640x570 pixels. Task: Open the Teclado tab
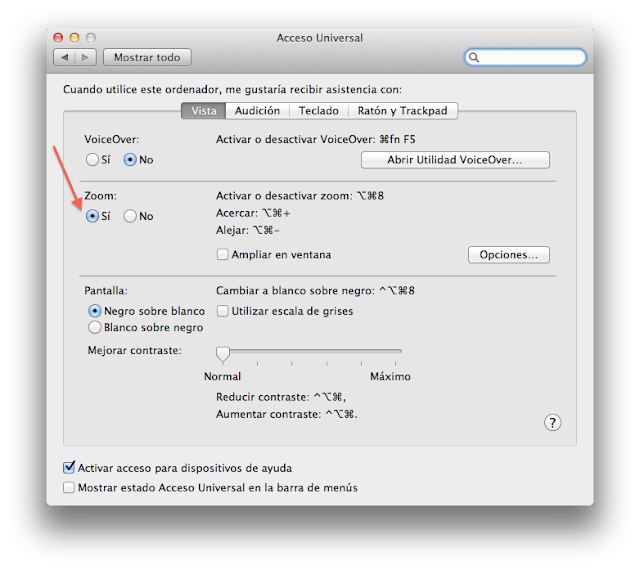[318, 111]
